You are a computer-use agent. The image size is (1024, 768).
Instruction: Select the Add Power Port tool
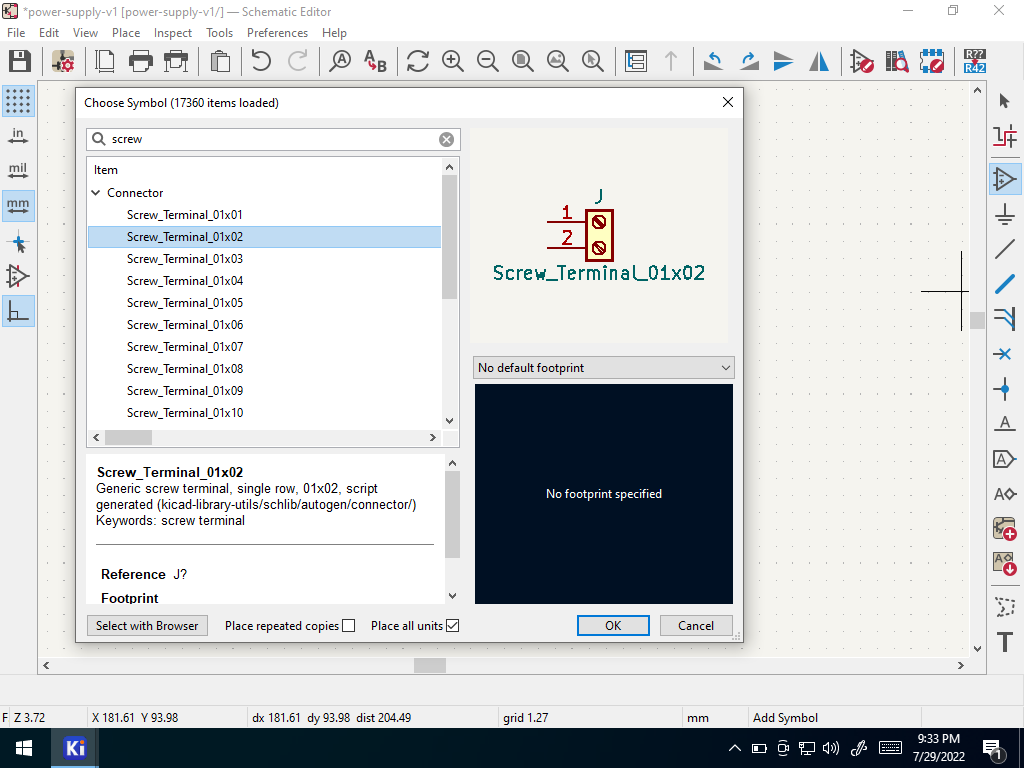pos(1004,214)
